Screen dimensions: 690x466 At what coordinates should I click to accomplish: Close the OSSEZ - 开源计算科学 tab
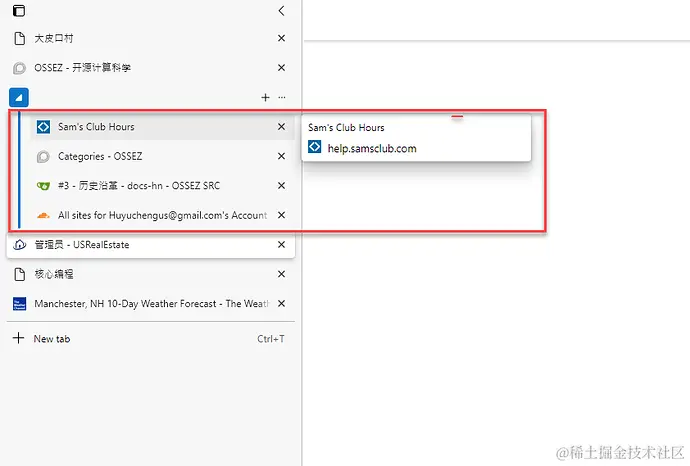pos(282,68)
